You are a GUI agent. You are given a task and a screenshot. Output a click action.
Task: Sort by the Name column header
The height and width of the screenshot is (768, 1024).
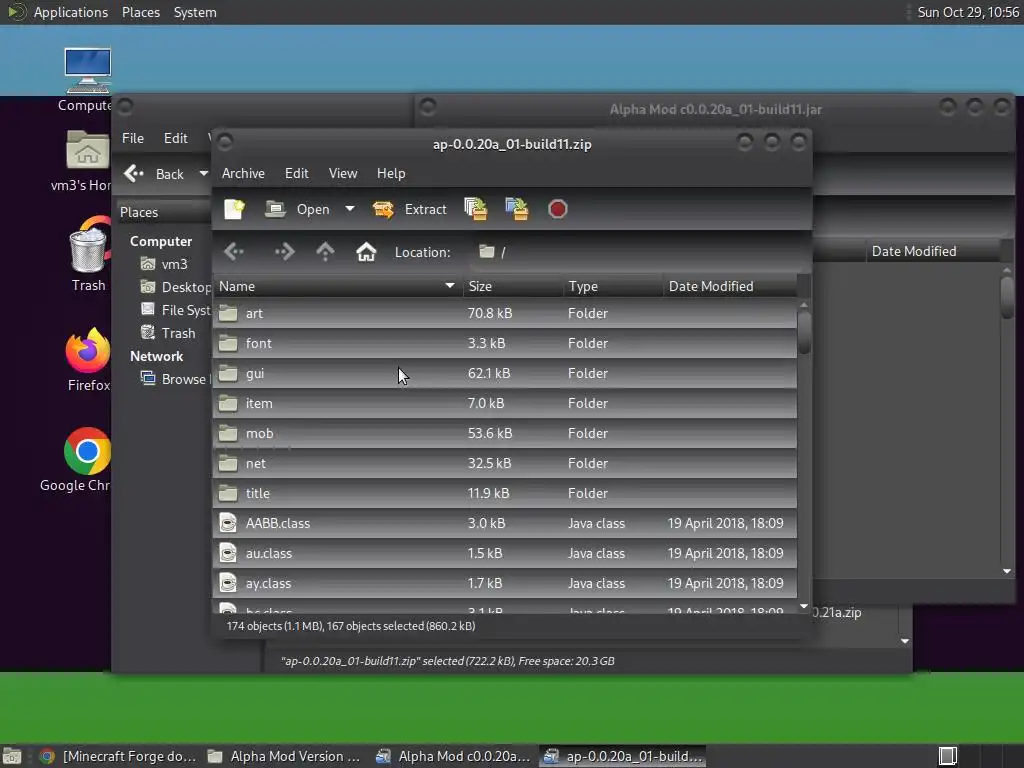click(337, 286)
